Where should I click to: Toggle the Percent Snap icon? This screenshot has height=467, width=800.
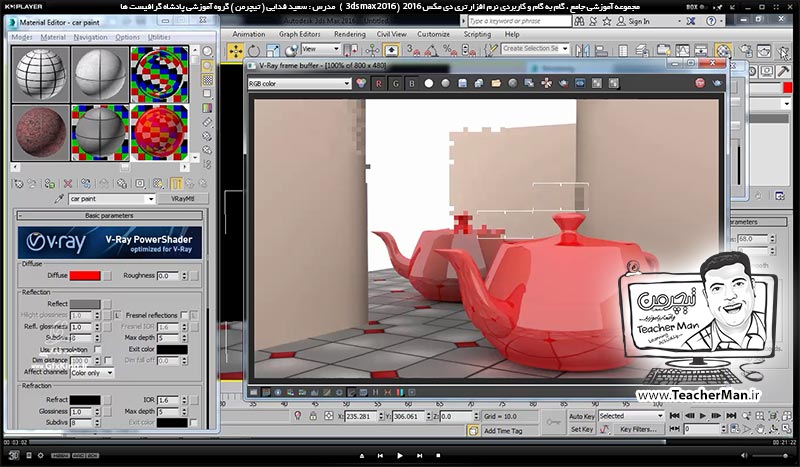point(449,50)
